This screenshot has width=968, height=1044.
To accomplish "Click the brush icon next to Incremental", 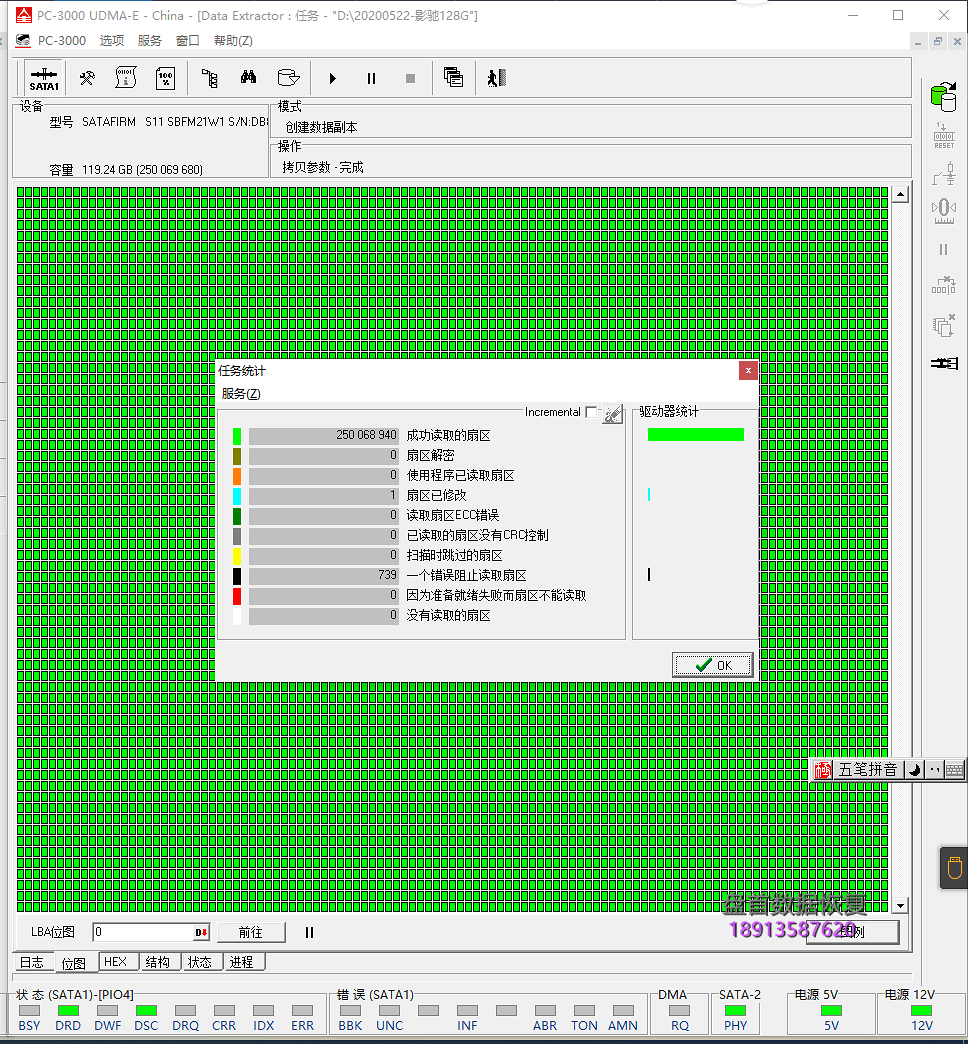I will click(x=612, y=413).
